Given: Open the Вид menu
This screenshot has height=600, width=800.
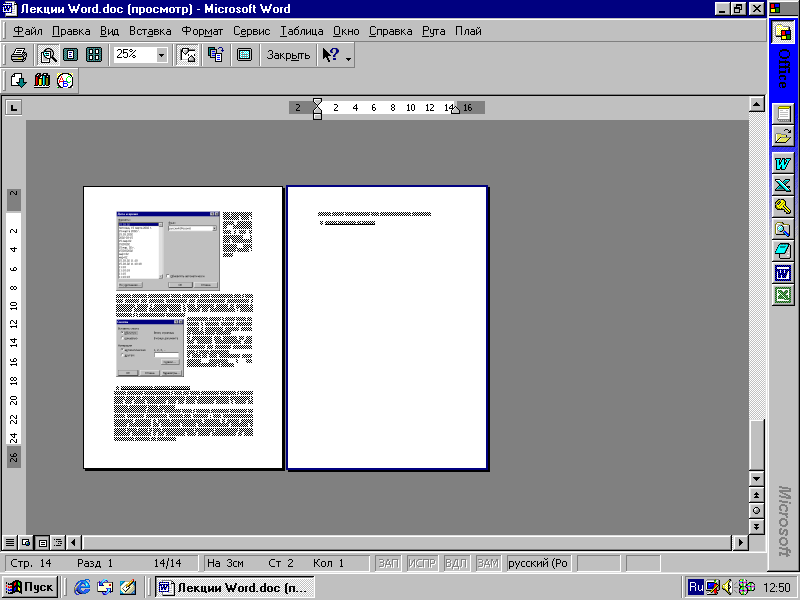Looking at the screenshot, I should pos(109,31).
